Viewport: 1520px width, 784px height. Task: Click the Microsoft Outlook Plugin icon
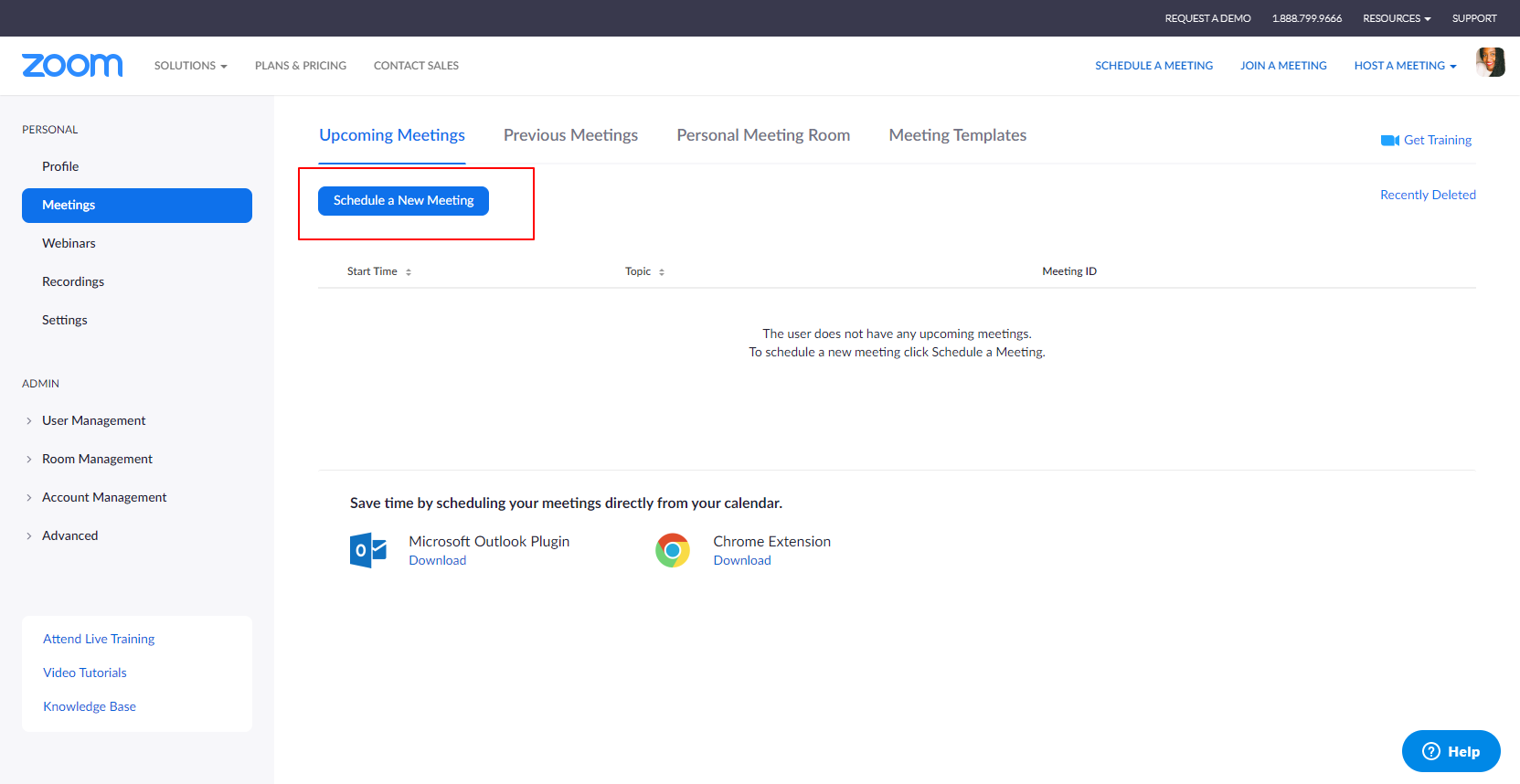[x=368, y=550]
